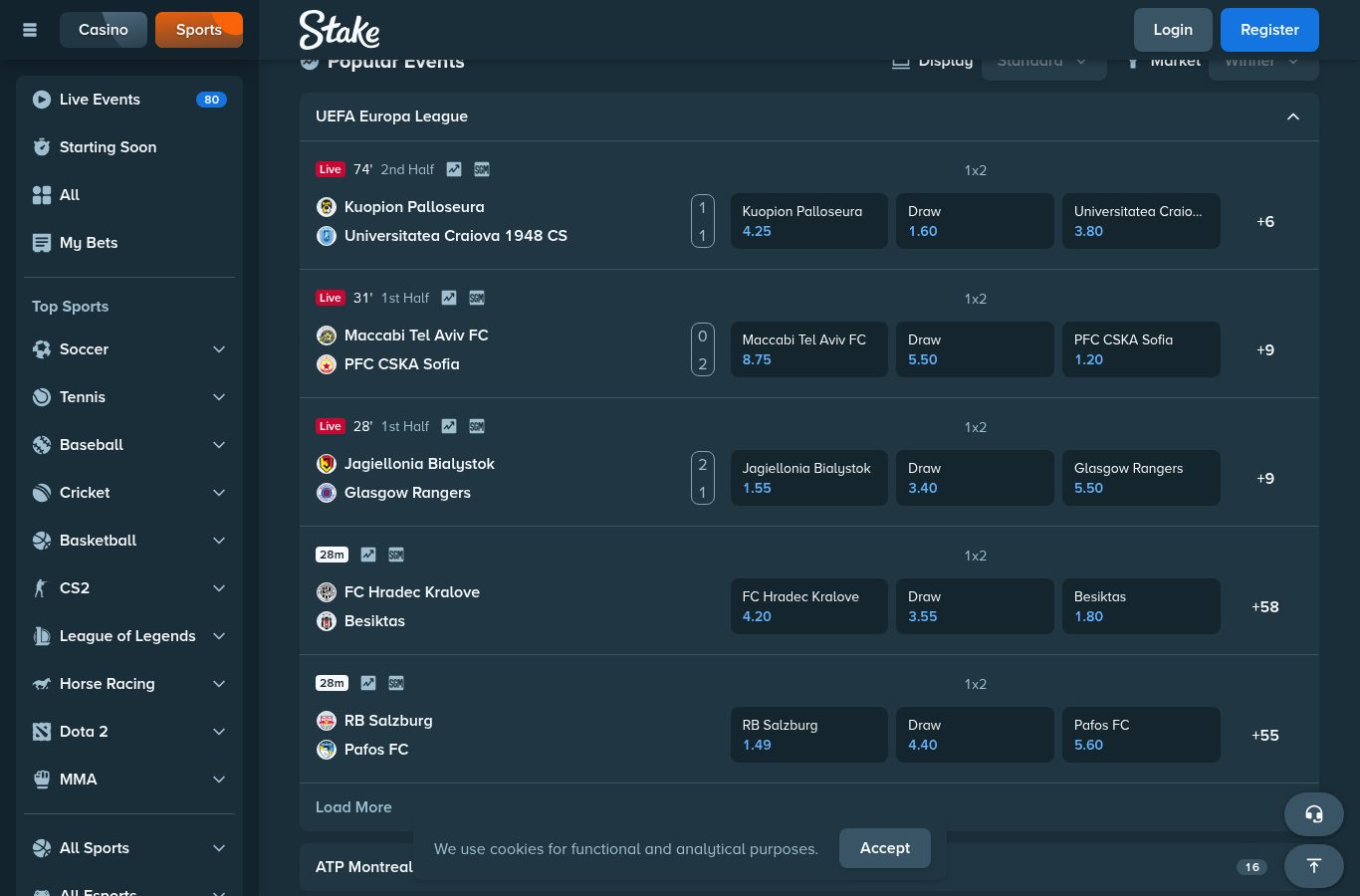
Task: Click the Live Events play icon
Action: pos(42,100)
